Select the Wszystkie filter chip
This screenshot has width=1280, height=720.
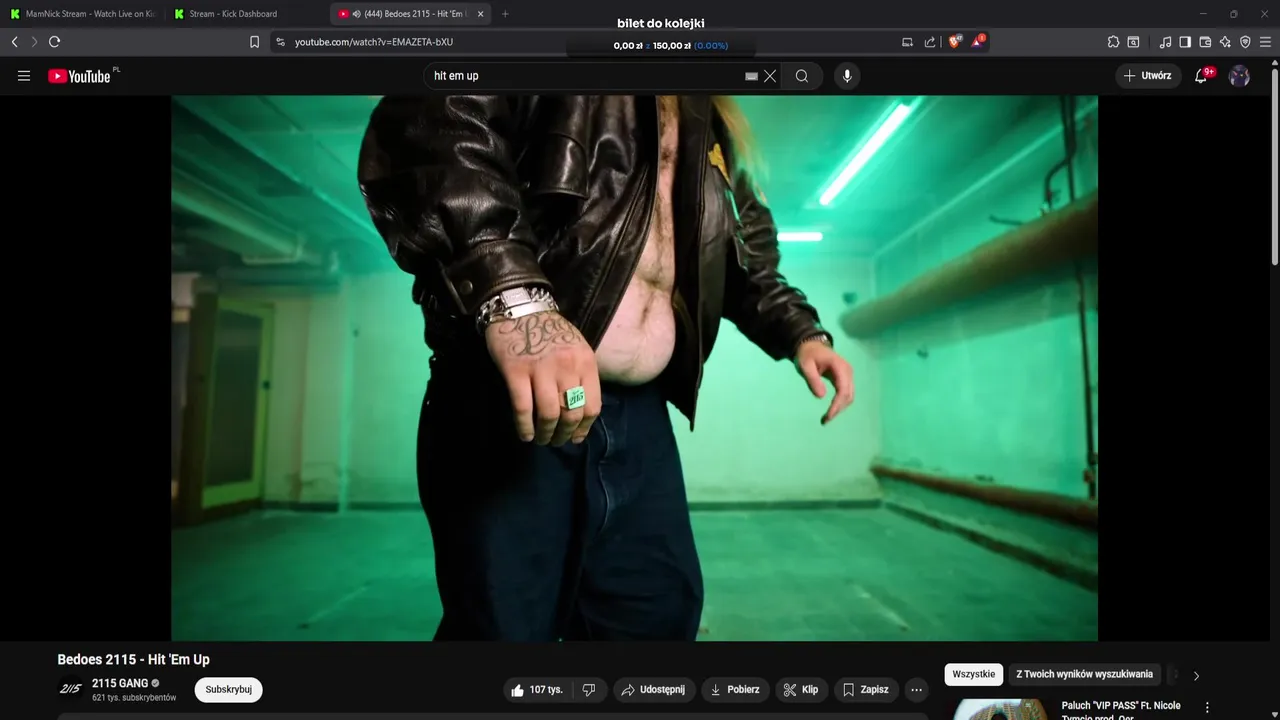coord(974,675)
